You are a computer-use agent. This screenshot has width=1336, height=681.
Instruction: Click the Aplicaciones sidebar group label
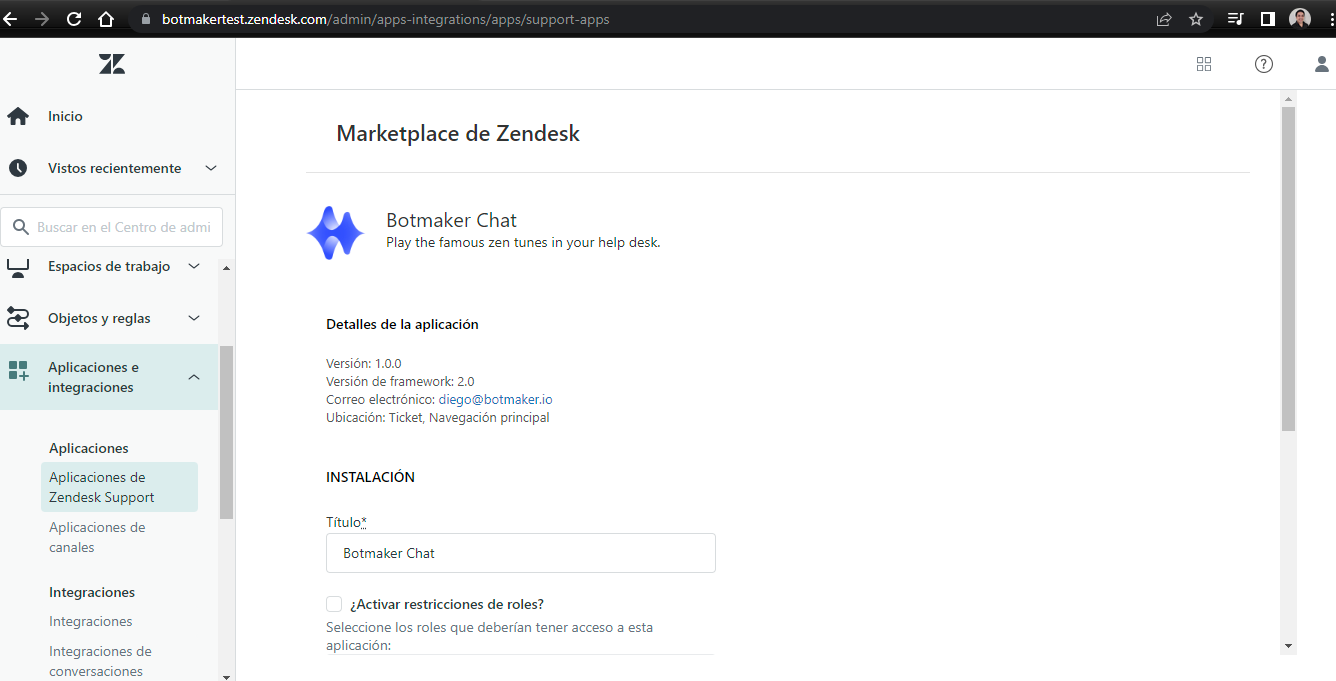[89, 448]
